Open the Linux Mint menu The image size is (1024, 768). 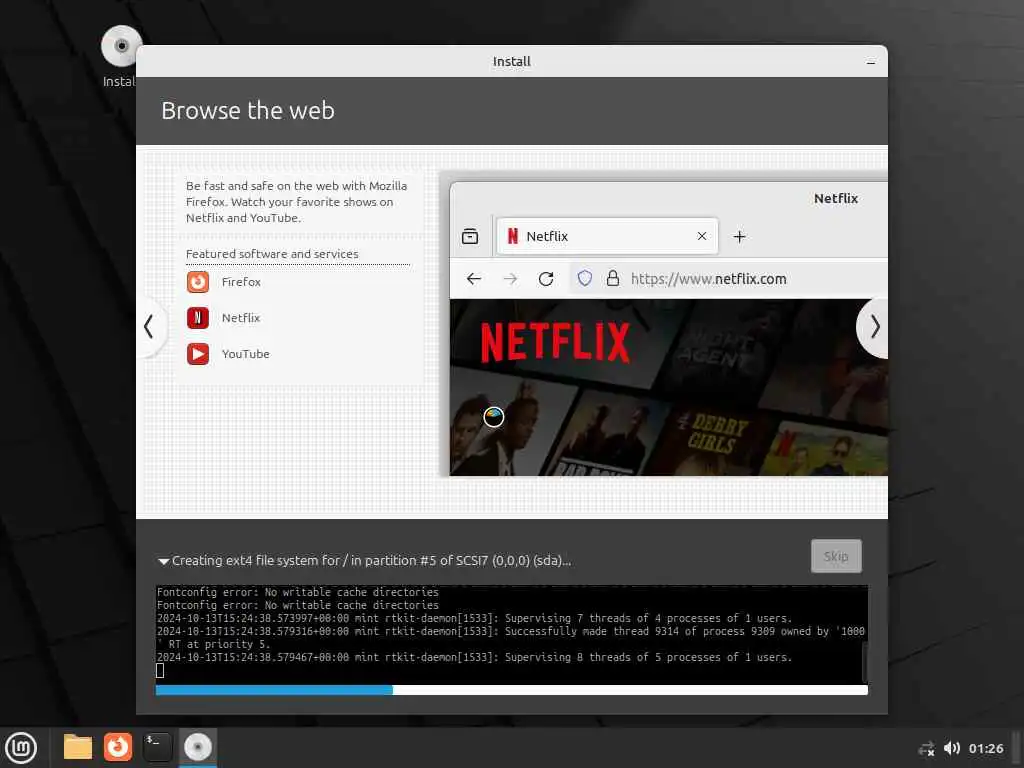click(21, 748)
